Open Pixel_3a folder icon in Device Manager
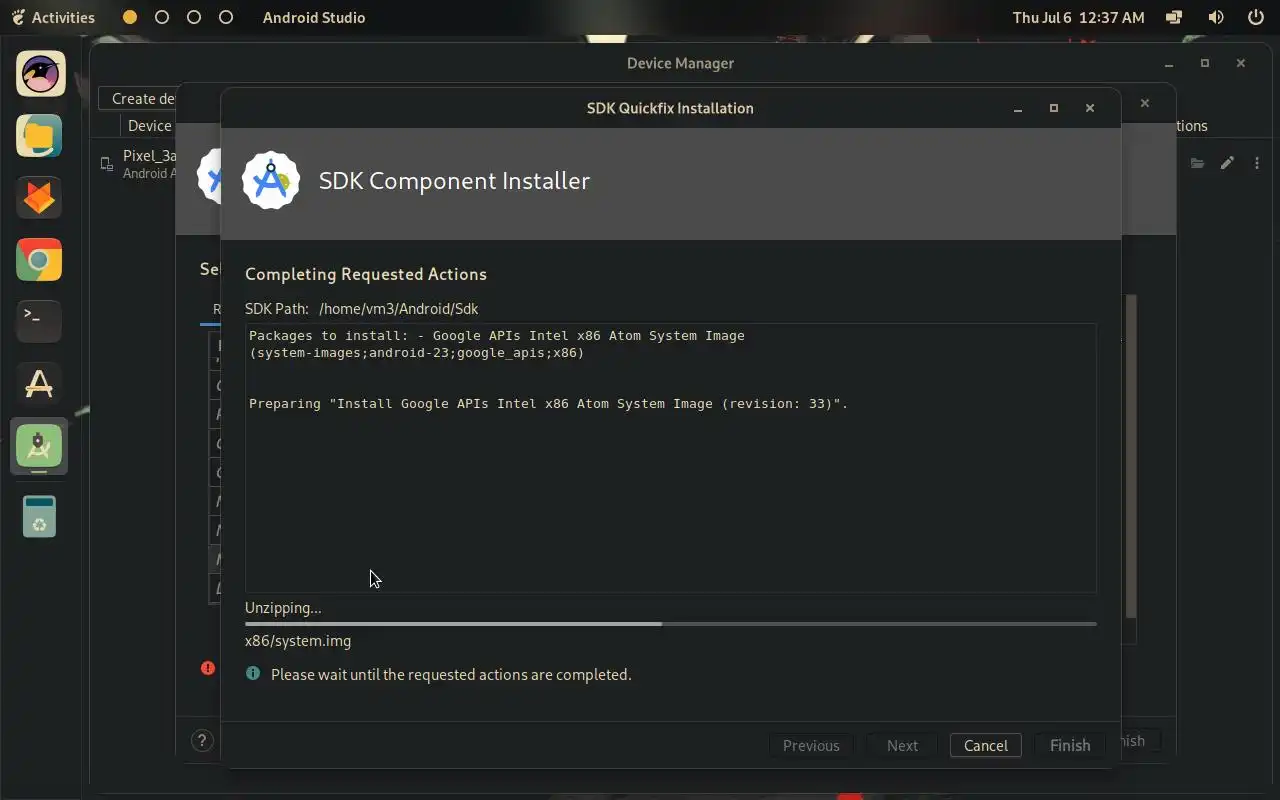The image size is (1280, 800). [x=1197, y=163]
